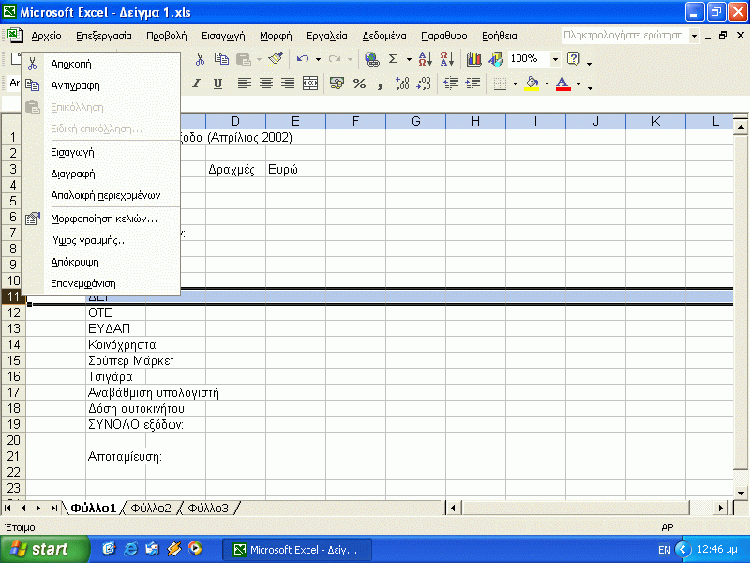Open the Undo history dropdown arrow
Image resolution: width=750 pixels, height=563 pixels.
318,60
